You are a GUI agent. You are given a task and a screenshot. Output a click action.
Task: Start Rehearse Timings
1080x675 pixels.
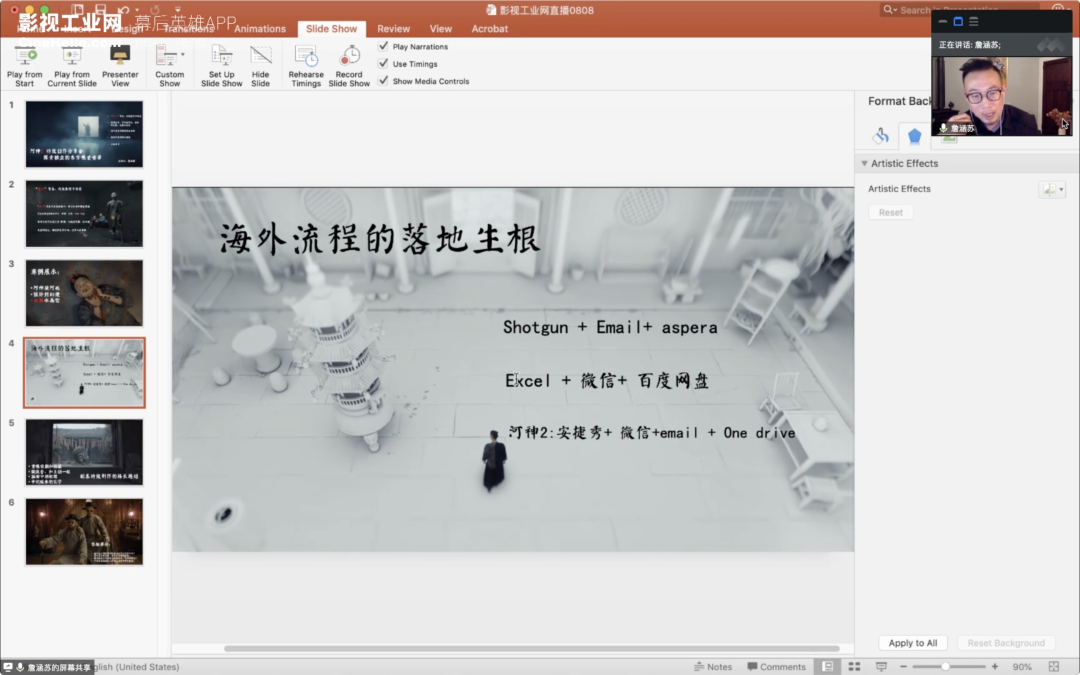(x=306, y=66)
